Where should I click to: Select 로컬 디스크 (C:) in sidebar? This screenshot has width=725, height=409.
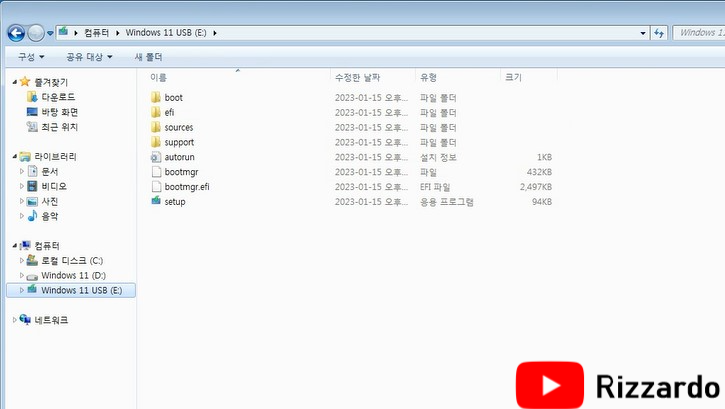point(72,260)
